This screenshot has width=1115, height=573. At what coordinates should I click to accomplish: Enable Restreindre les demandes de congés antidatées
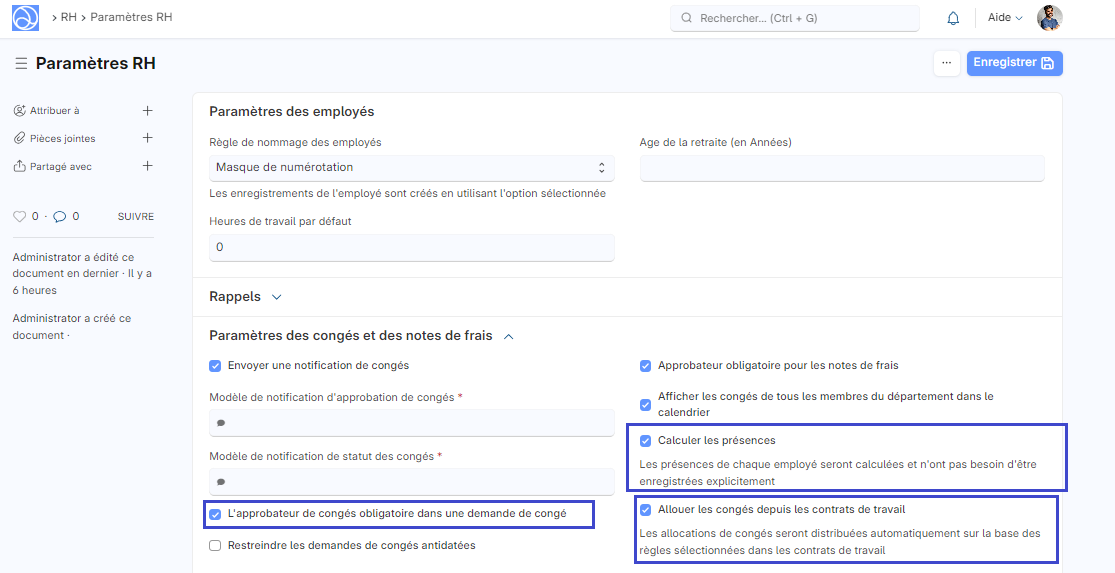(215, 546)
